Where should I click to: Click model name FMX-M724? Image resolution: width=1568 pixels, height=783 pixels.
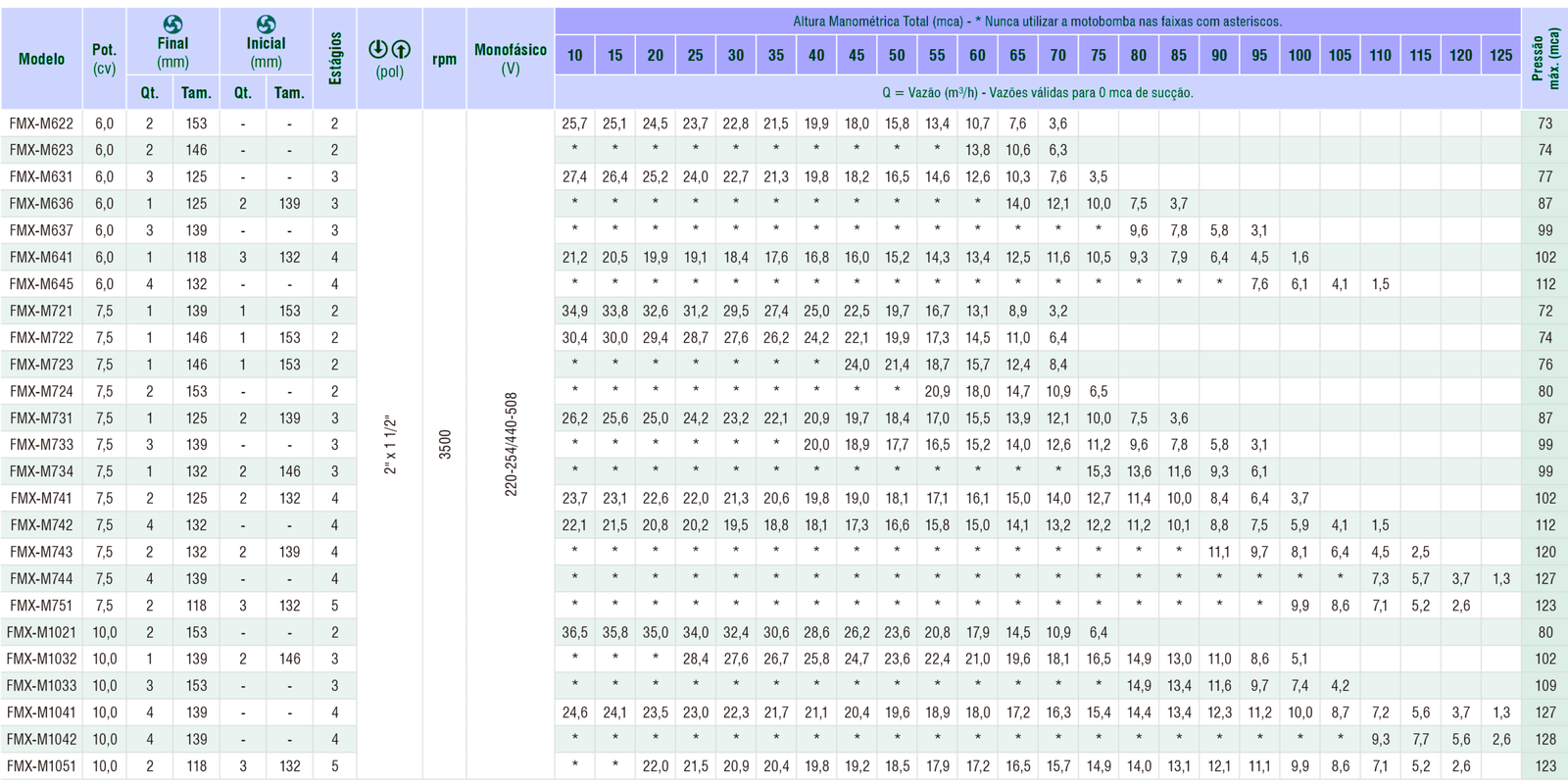pos(41,391)
